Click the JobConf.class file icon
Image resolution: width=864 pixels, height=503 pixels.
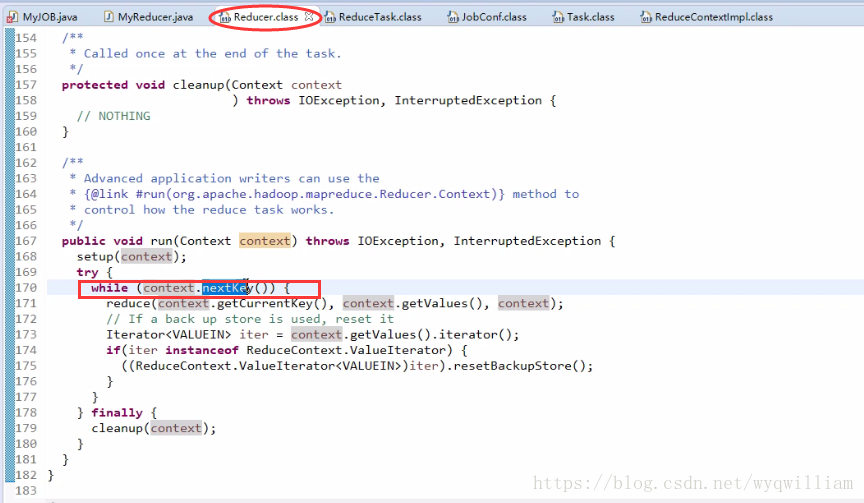[x=453, y=18]
